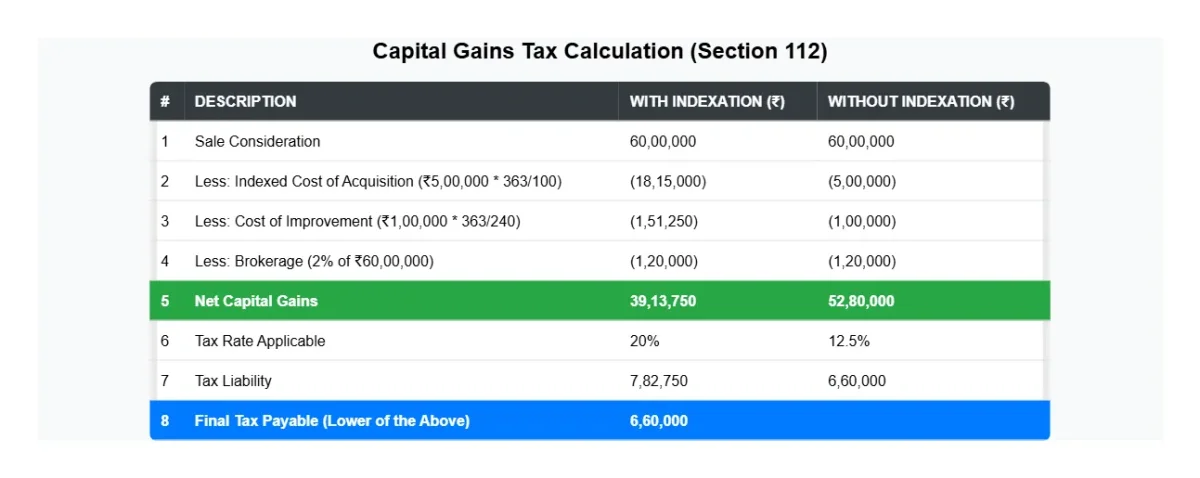Click the 7,82,750 tax liability value
The height and width of the screenshot is (478, 1200).
(x=658, y=381)
